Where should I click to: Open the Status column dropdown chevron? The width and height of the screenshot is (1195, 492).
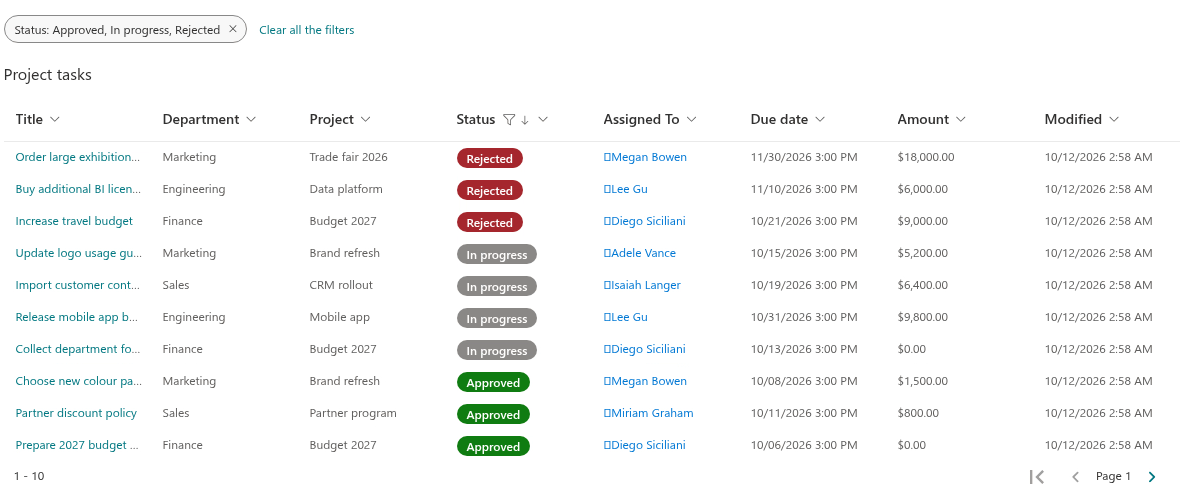[x=543, y=120]
